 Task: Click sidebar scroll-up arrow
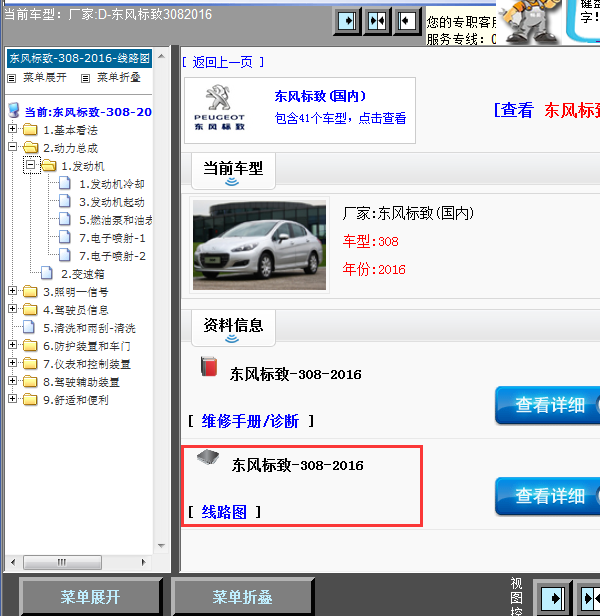pos(161,57)
